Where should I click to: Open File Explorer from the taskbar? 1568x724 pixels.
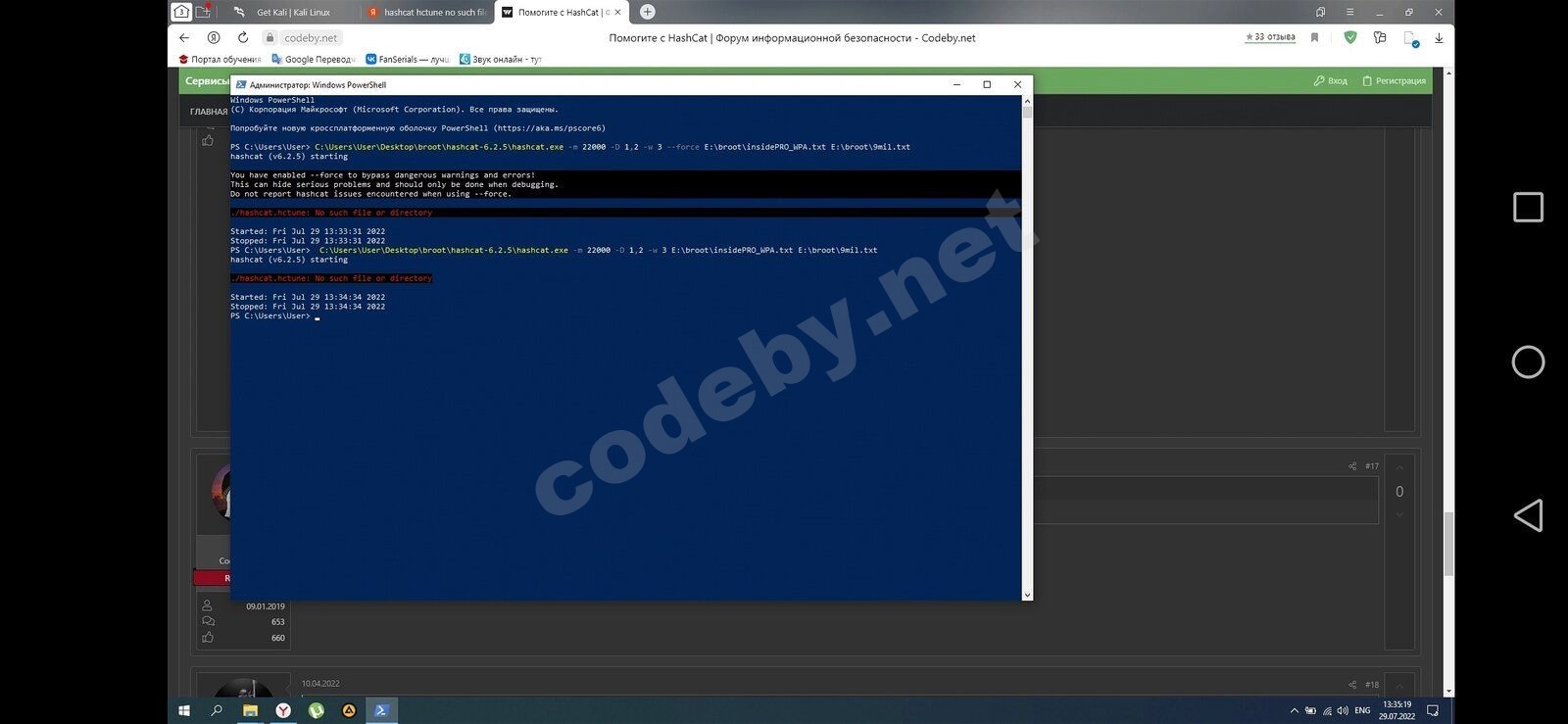pyautogui.click(x=250, y=710)
